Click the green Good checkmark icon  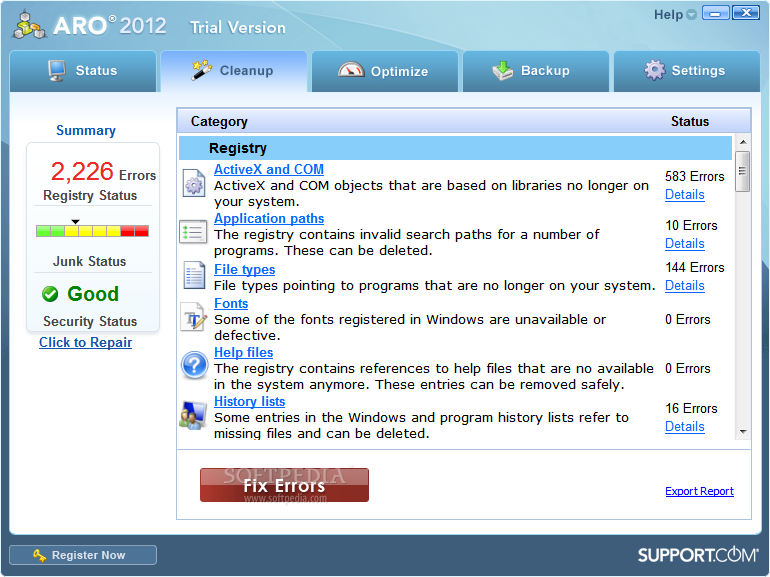(x=50, y=294)
